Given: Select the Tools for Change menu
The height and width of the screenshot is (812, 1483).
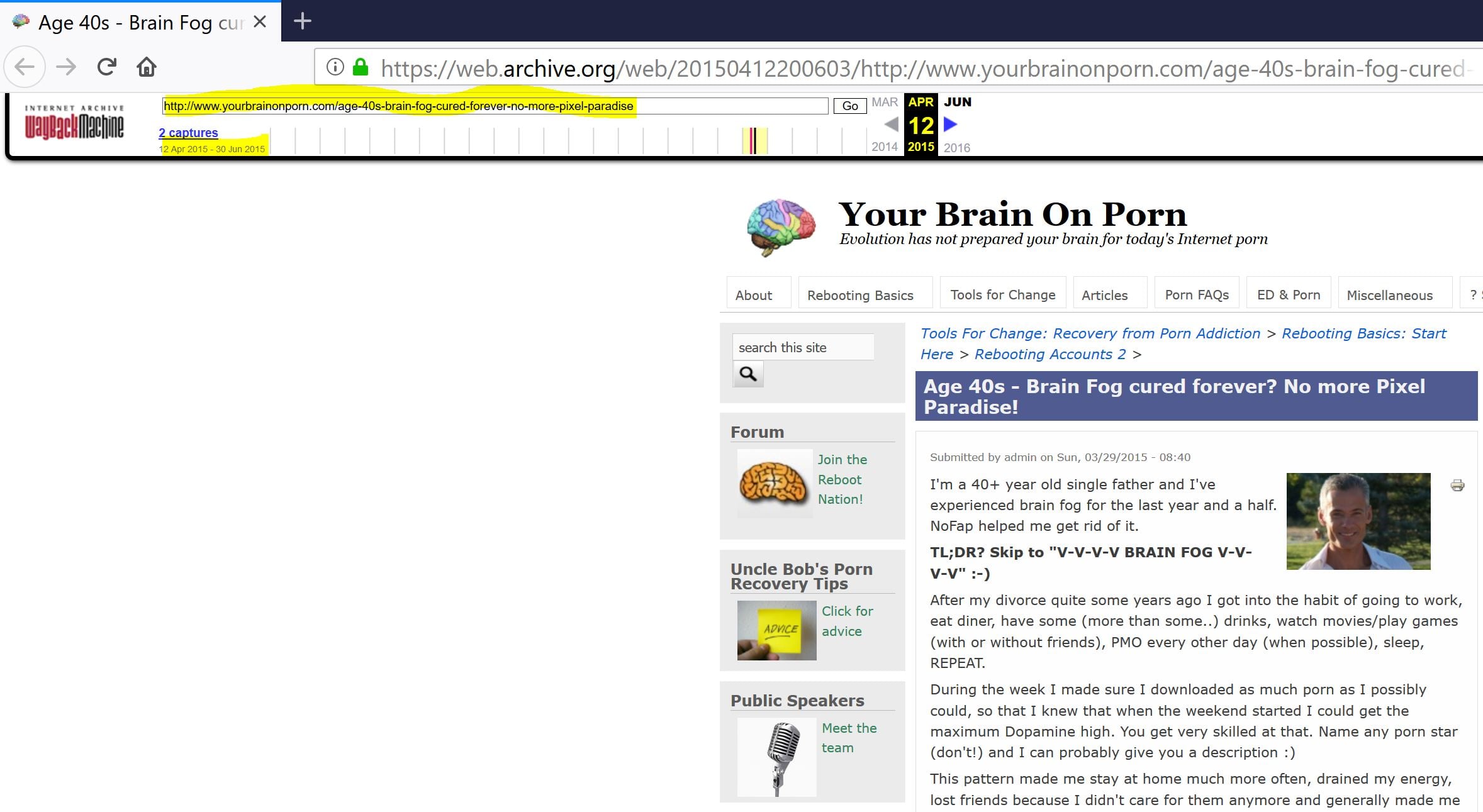Looking at the screenshot, I should [x=1003, y=295].
